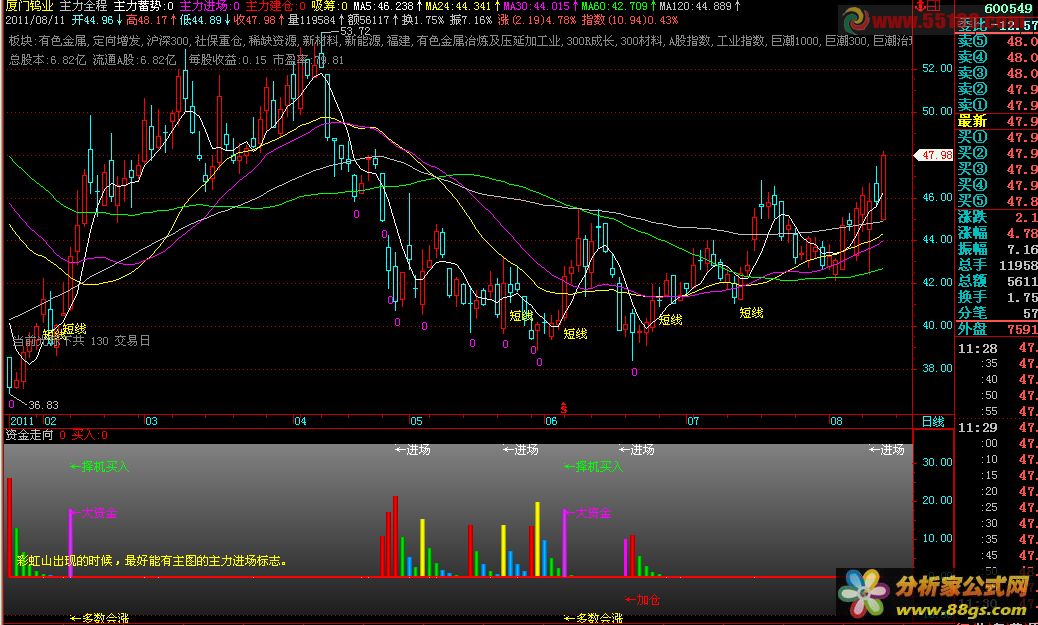Click the 当前选择共 130 交易日 text

(81, 341)
